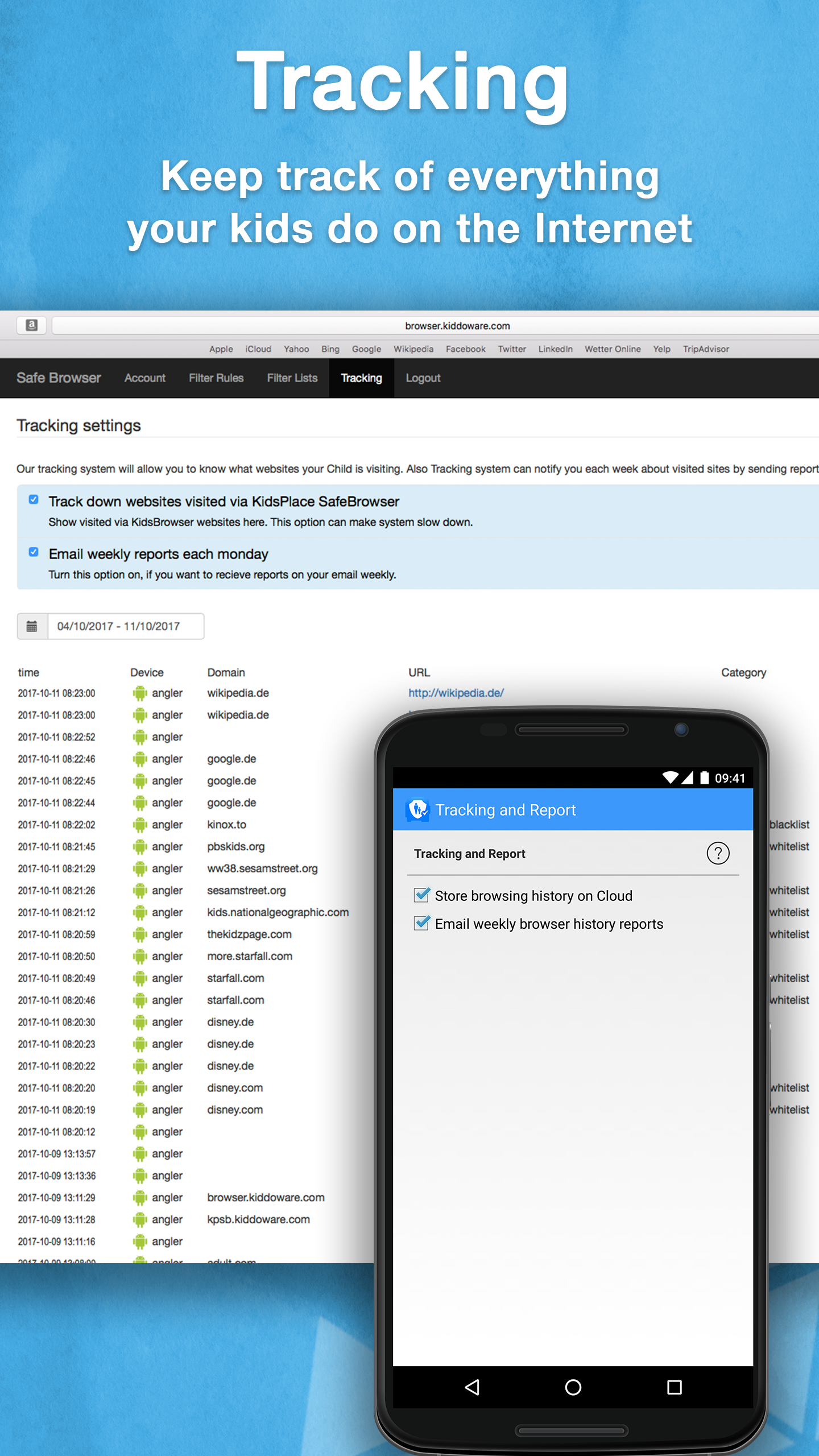Tap the Safe Browser shield app icon
819x1456 pixels.
point(418,809)
